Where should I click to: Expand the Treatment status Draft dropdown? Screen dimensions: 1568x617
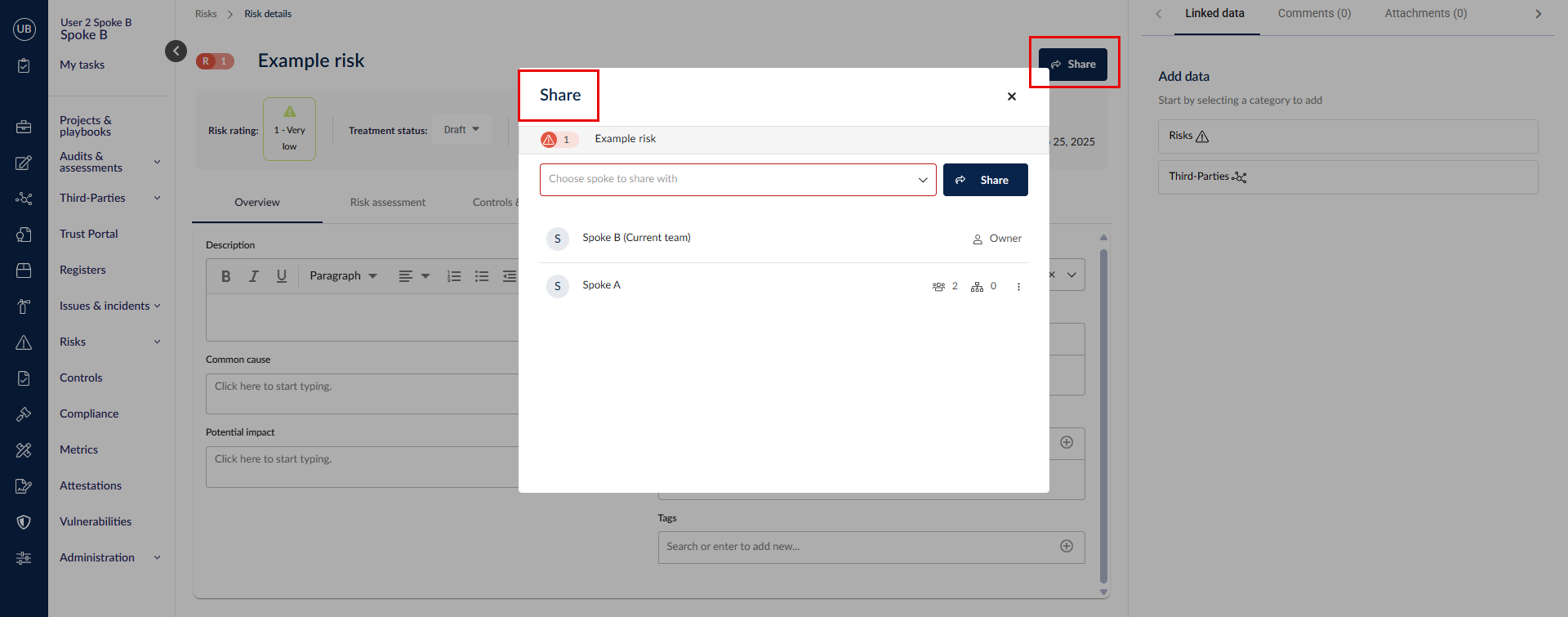tap(461, 130)
